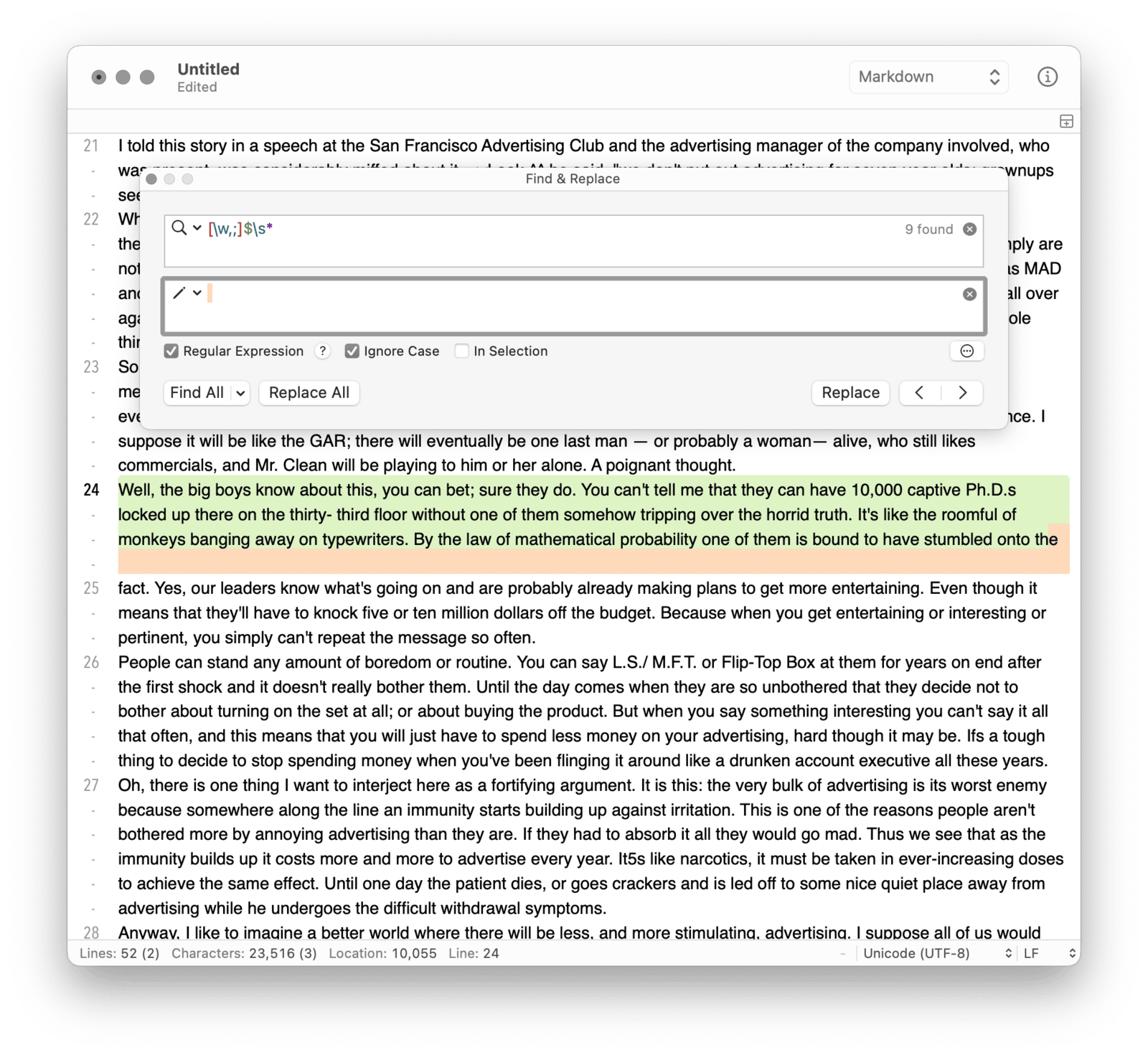Click the Untitled document title

click(208, 69)
